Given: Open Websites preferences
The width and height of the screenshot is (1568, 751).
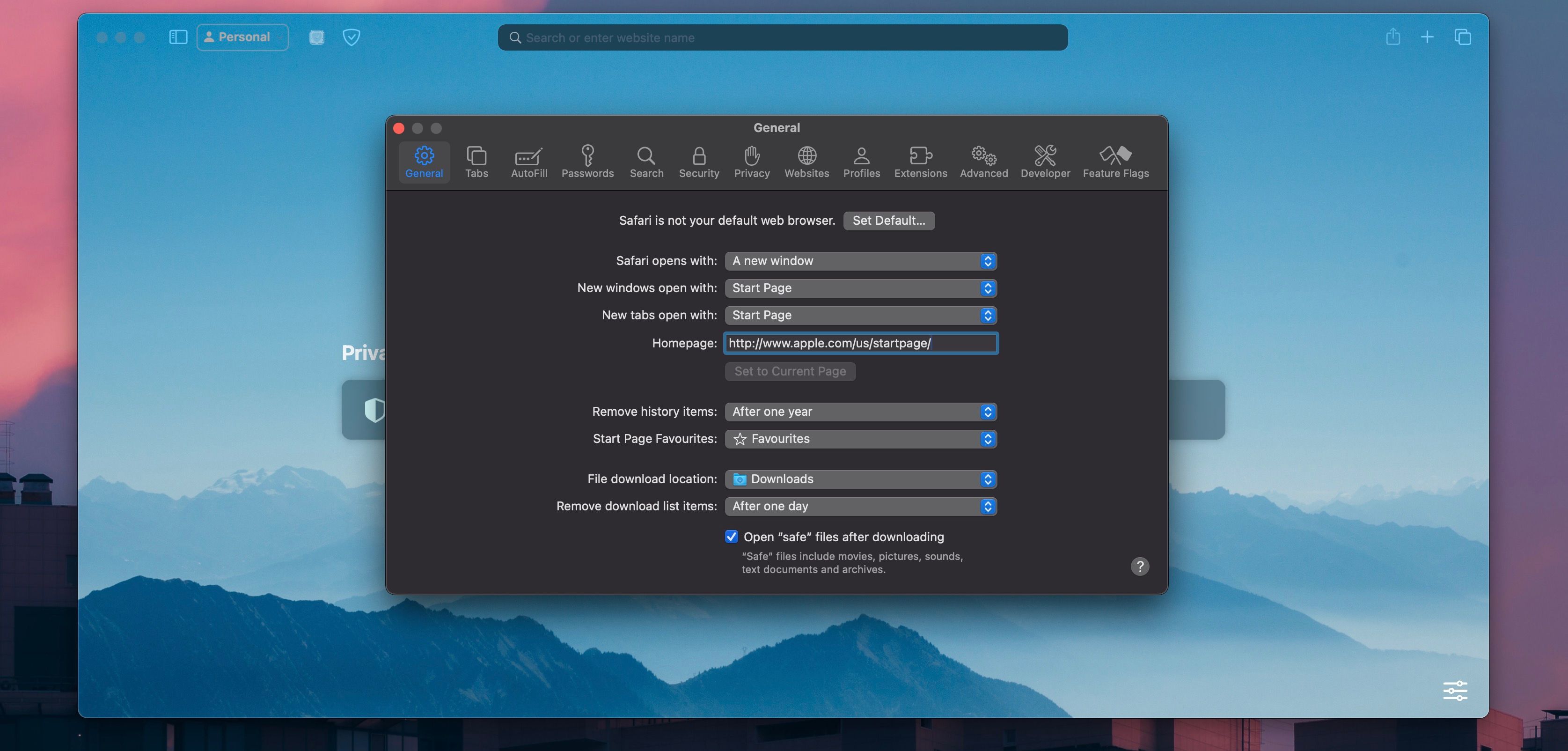Looking at the screenshot, I should pyautogui.click(x=806, y=162).
